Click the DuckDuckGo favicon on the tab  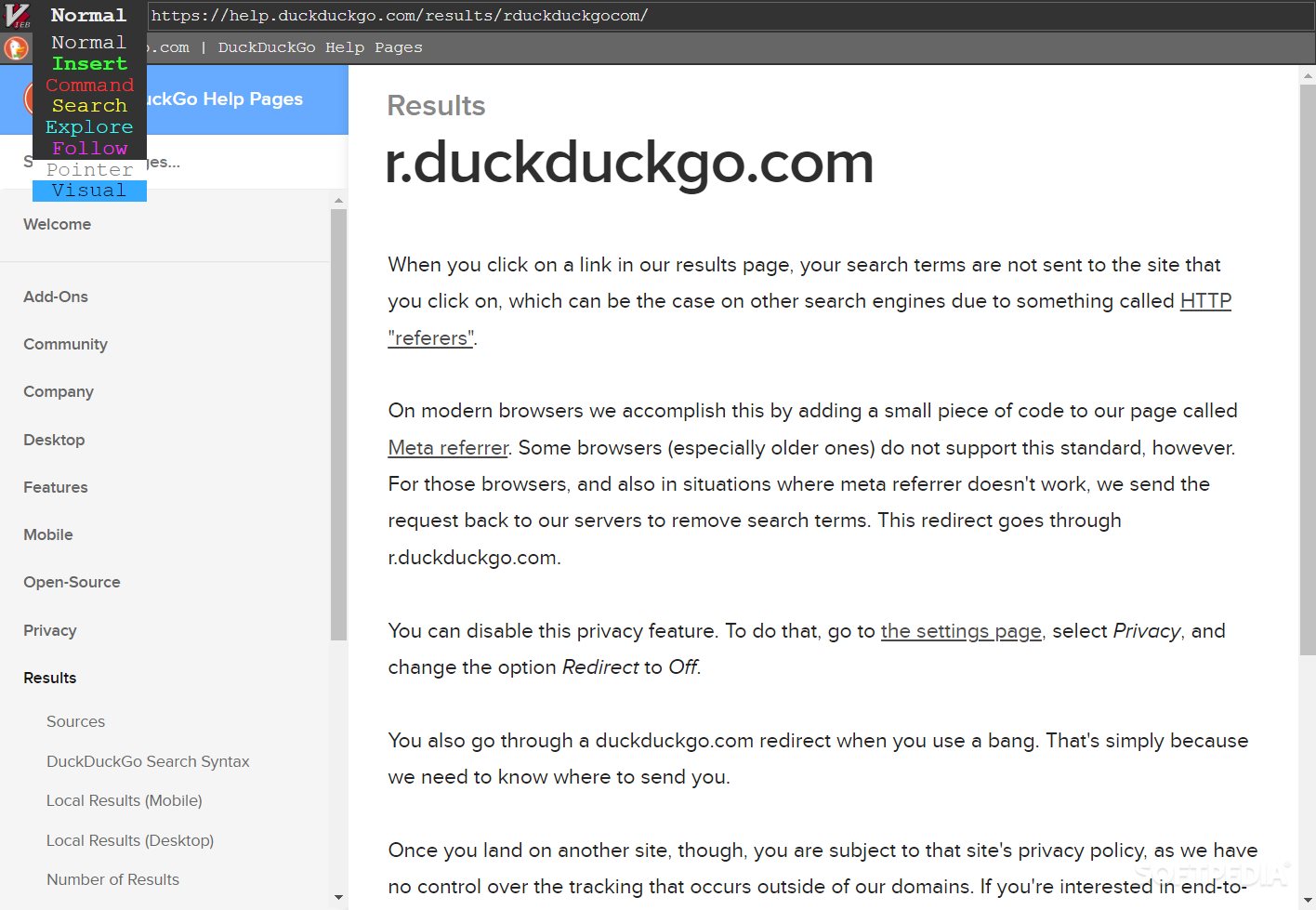pos(16,47)
